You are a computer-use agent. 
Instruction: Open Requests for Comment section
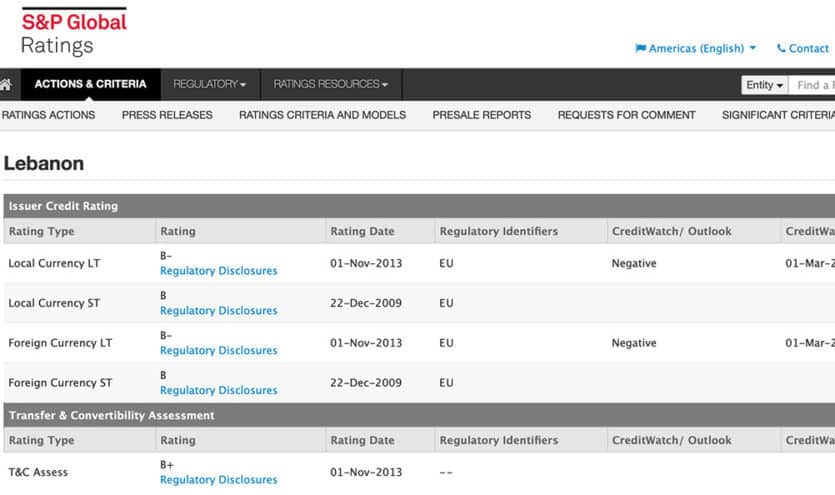tap(626, 115)
